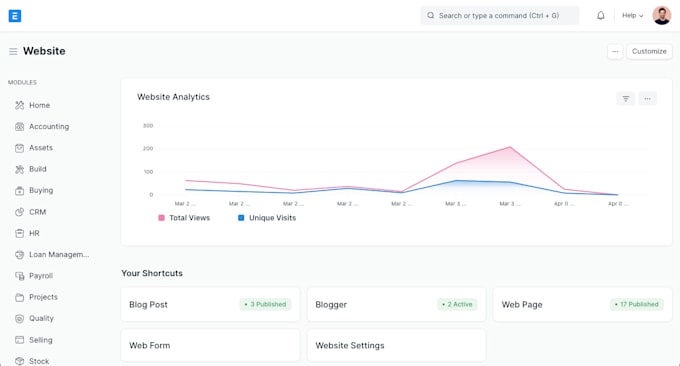
Task: Open page options ellipsis beside Customize
Action: click(x=615, y=51)
